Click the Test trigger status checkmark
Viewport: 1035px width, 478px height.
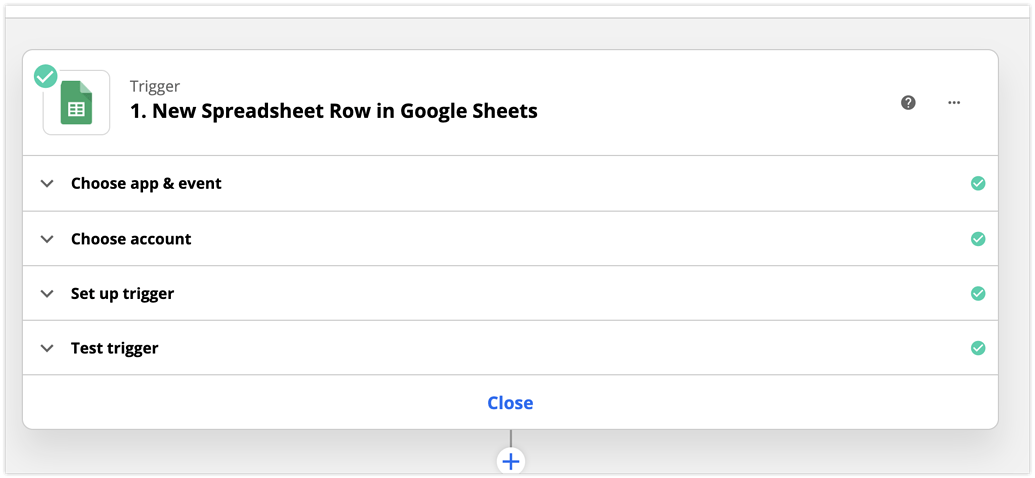click(x=978, y=348)
